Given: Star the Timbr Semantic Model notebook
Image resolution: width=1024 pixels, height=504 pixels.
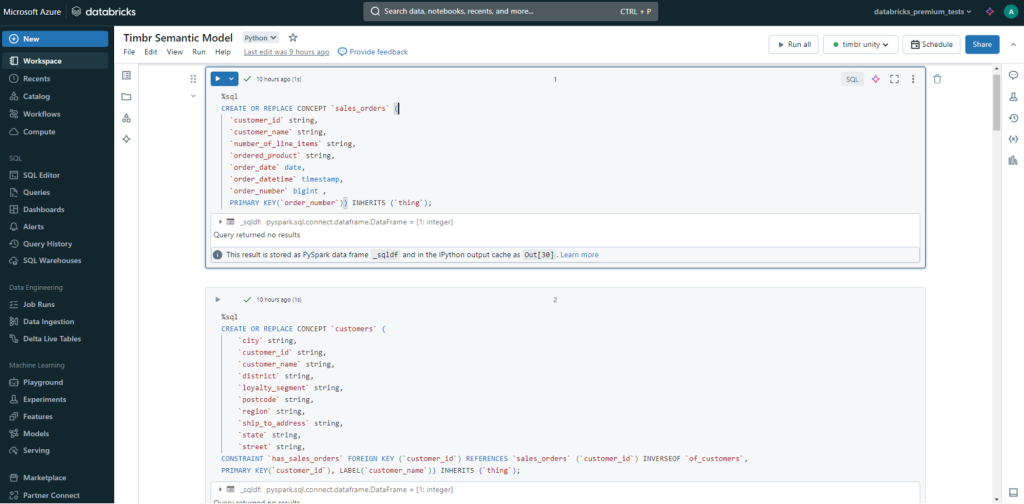Looking at the screenshot, I should pos(293,37).
